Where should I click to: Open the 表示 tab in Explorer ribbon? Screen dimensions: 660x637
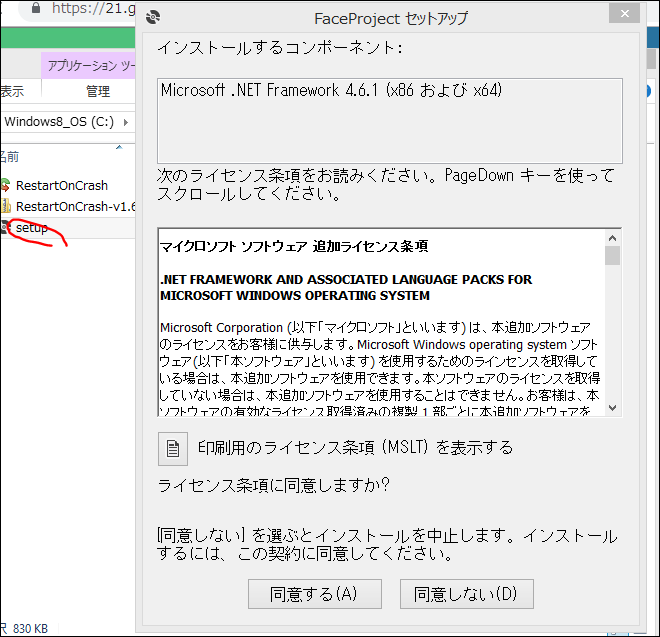point(12,91)
